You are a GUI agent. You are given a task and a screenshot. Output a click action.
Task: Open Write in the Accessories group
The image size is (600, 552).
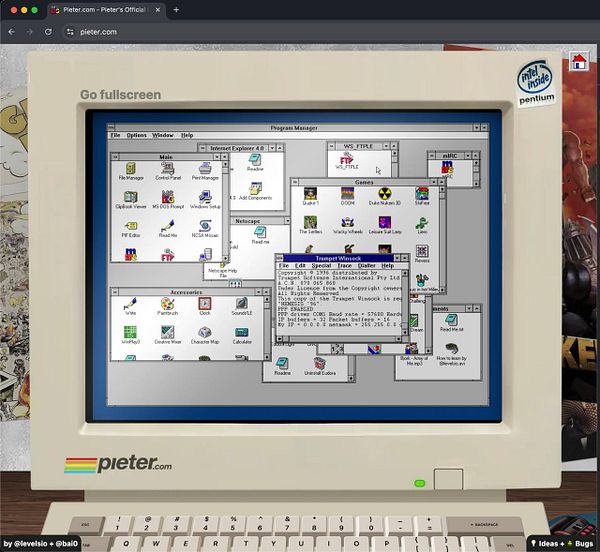(130, 306)
